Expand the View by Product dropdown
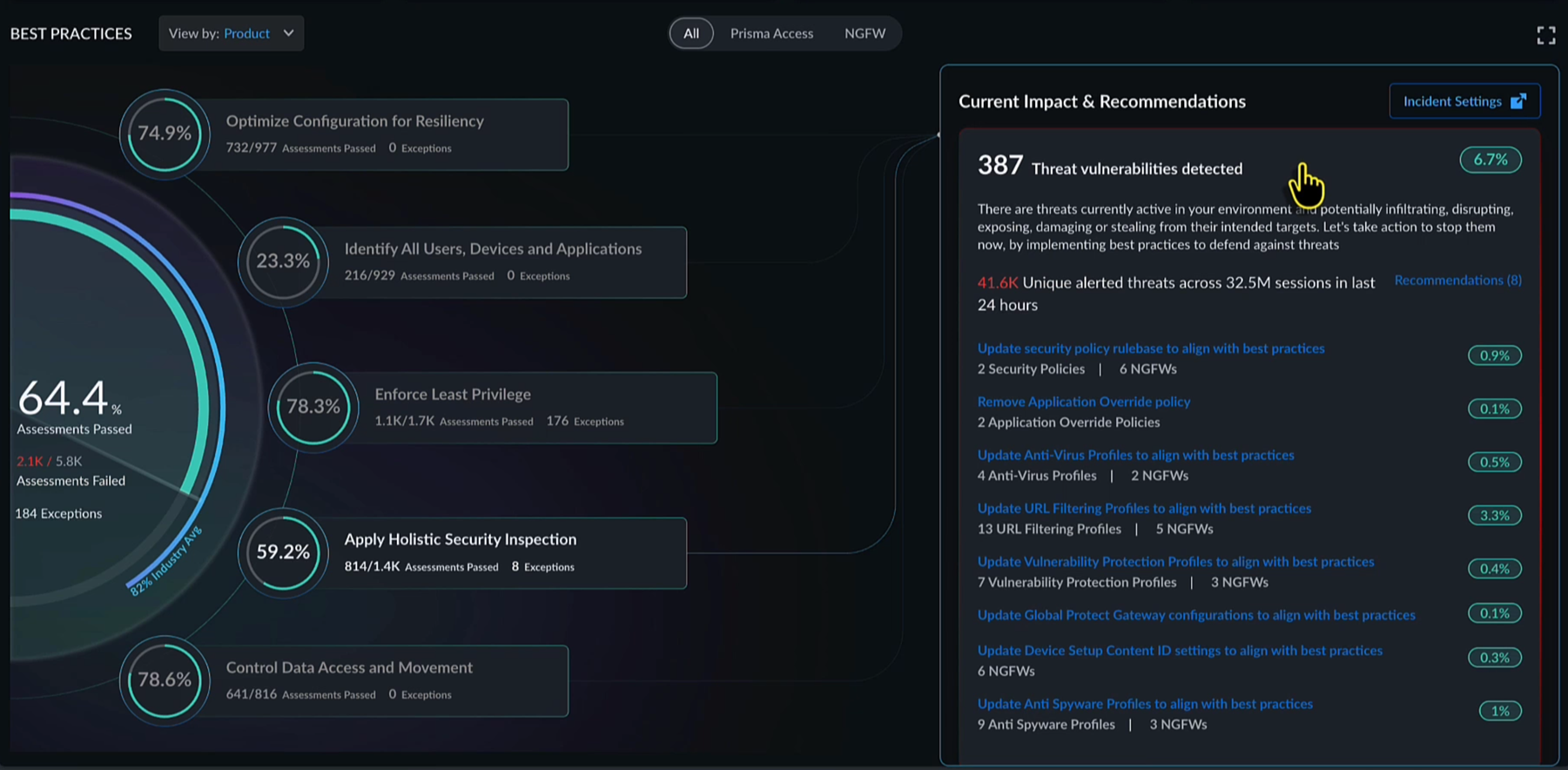Screen dimensions: 1568x770 coord(231,33)
